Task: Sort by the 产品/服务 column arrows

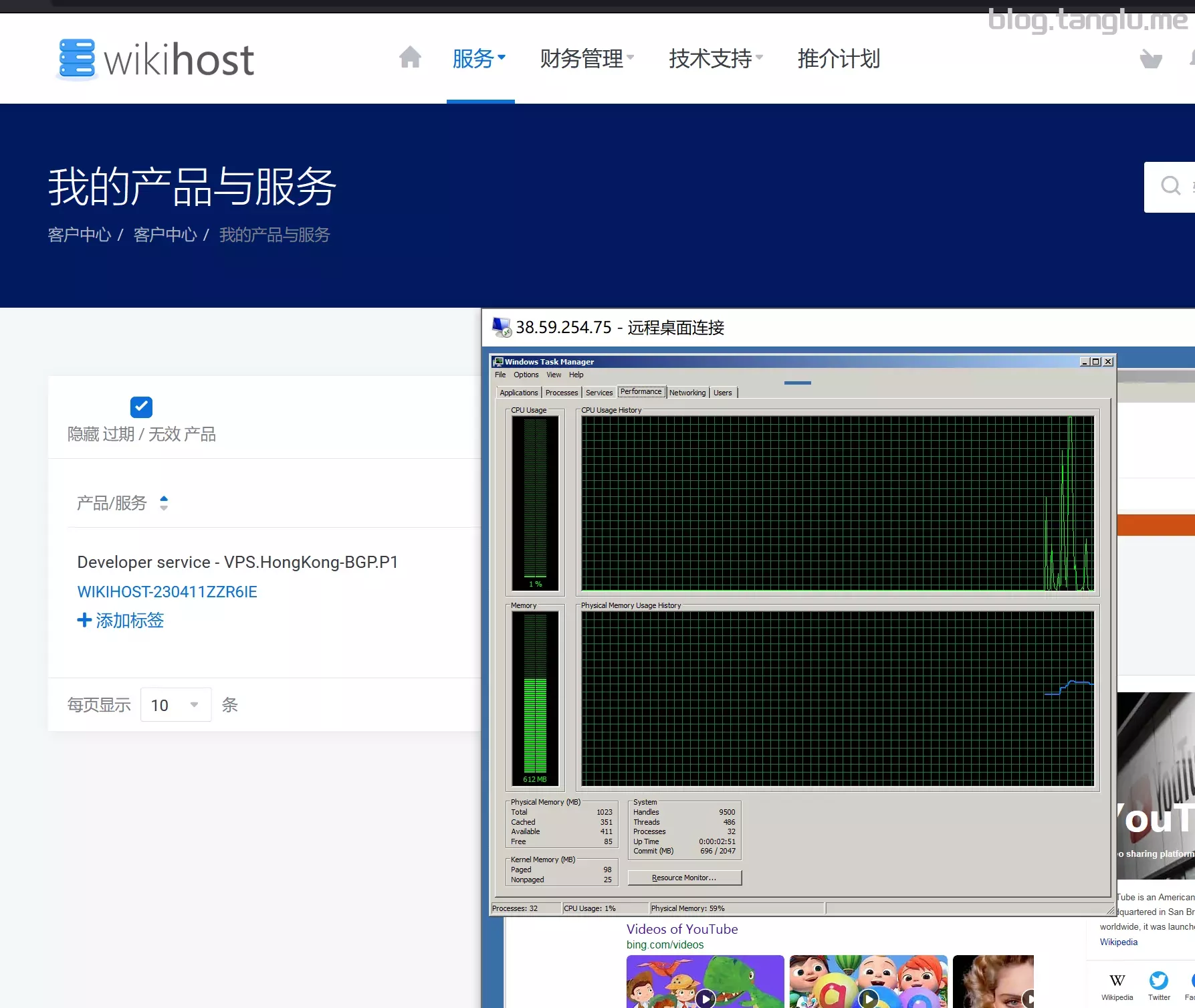Action: (x=164, y=503)
